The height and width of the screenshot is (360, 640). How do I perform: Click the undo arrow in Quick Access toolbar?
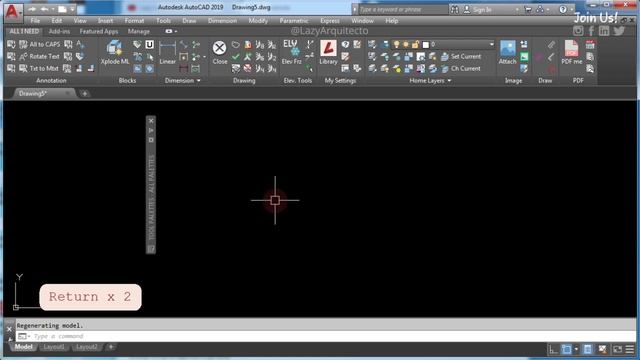(44, 9)
